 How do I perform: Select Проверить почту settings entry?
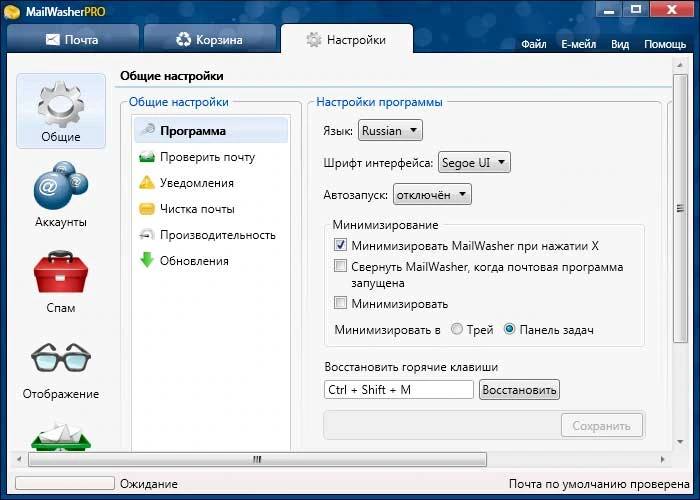pyautogui.click(x=211, y=157)
